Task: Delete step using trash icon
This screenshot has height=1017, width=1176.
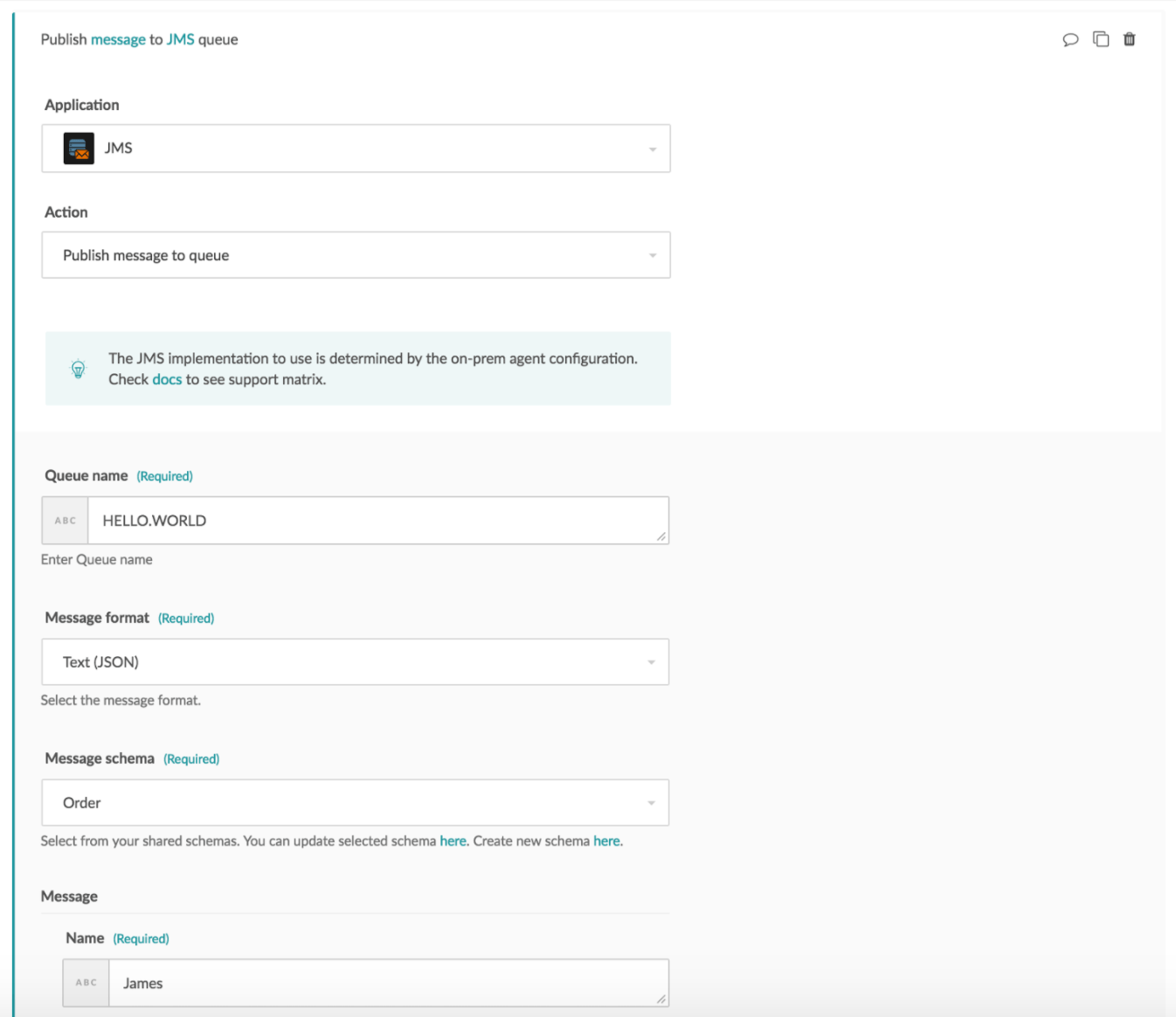Action: pyautogui.click(x=1130, y=39)
